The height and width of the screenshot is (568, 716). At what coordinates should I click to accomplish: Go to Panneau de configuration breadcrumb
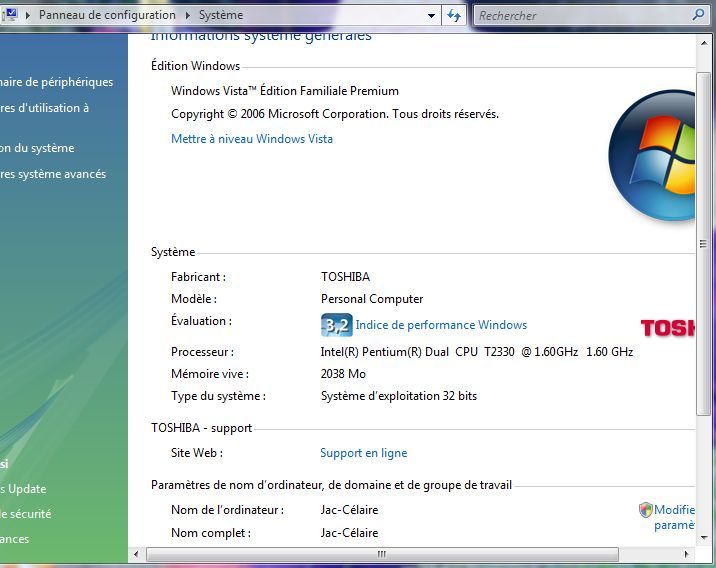pyautogui.click(x=107, y=16)
